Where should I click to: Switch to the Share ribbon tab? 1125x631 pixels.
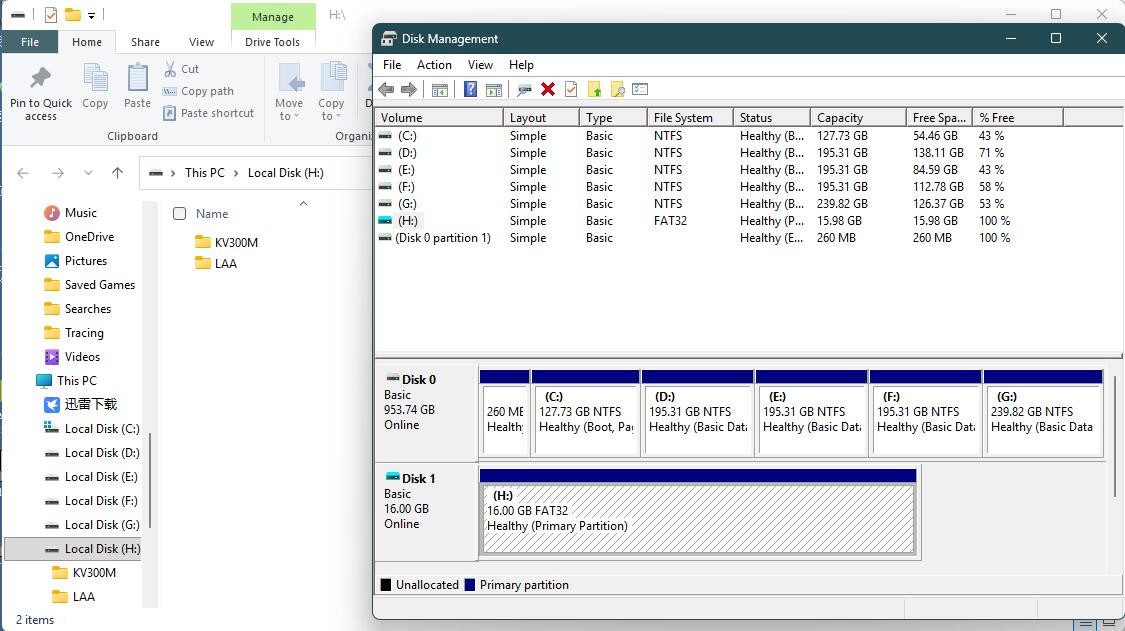[x=145, y=42]
